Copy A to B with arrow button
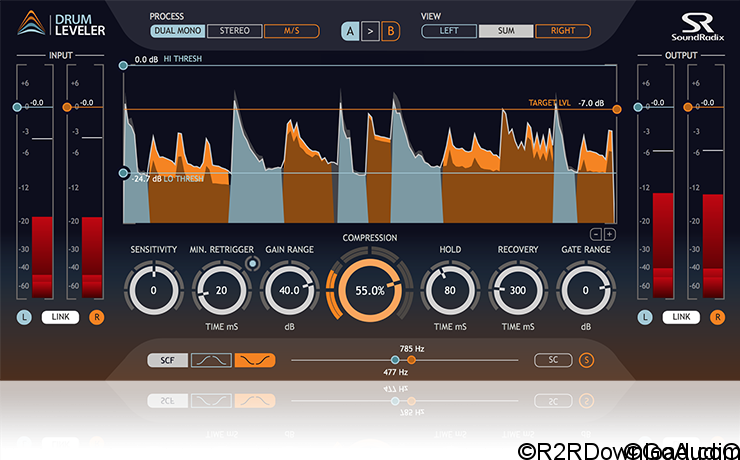740x460 pixels. (x=370, y=32)
